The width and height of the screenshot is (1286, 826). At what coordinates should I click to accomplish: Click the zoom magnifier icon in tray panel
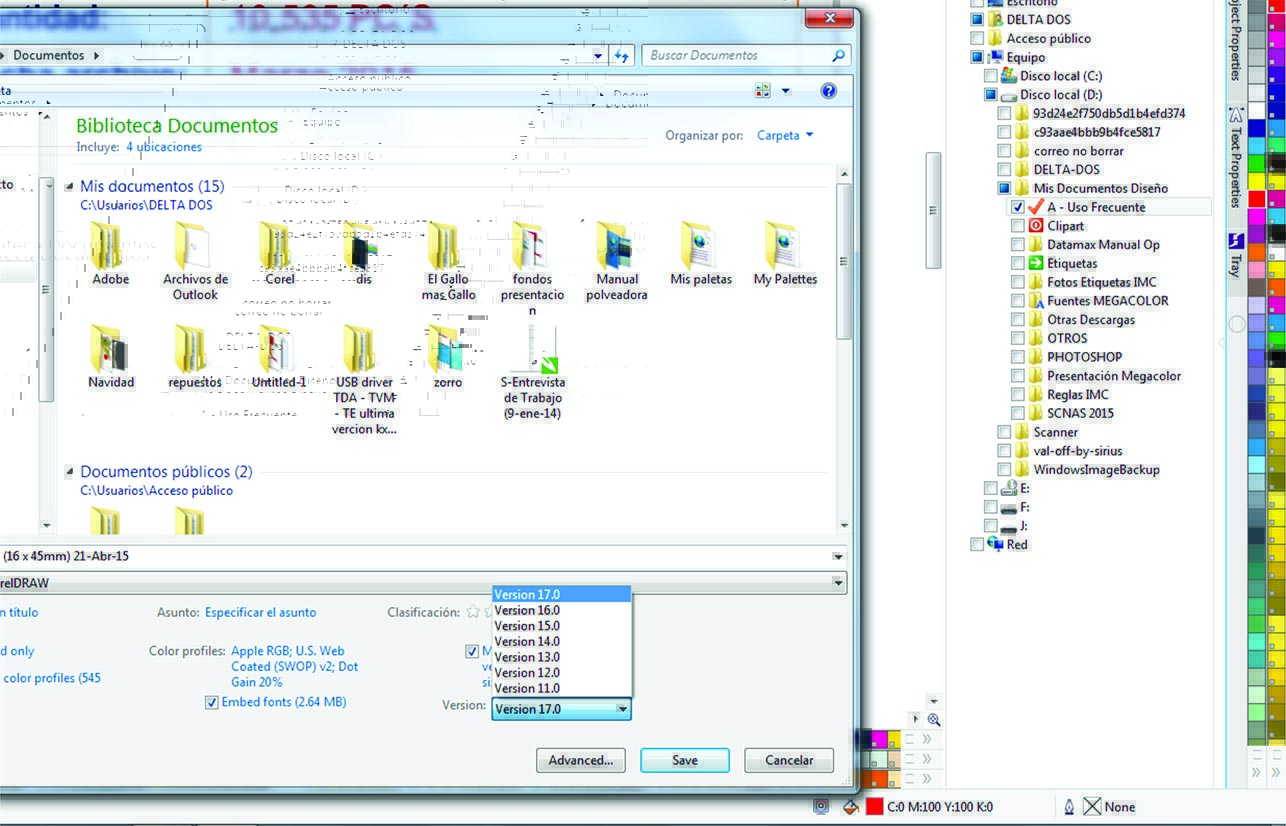(934, 719)
